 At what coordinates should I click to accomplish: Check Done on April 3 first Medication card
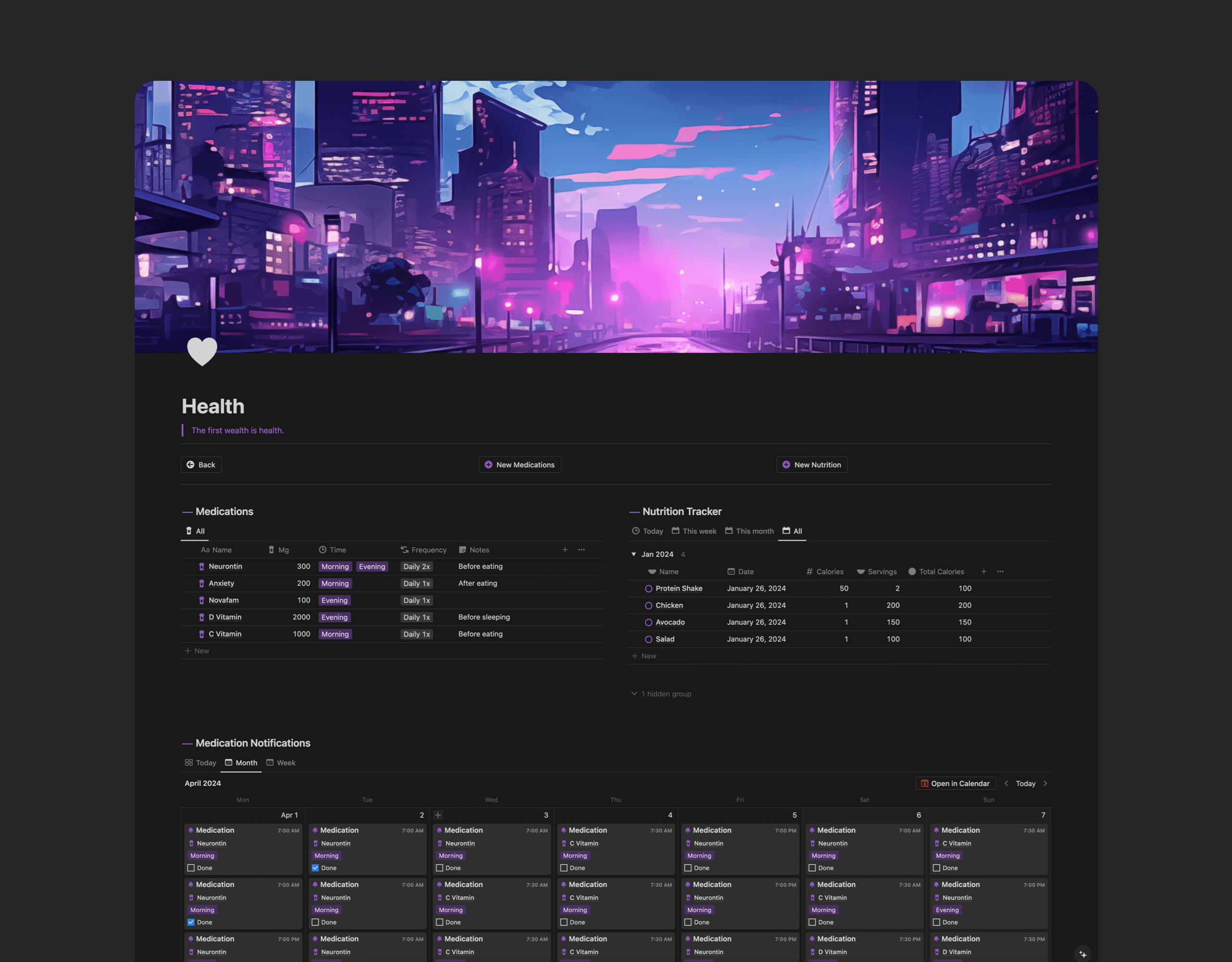(439, 868)
